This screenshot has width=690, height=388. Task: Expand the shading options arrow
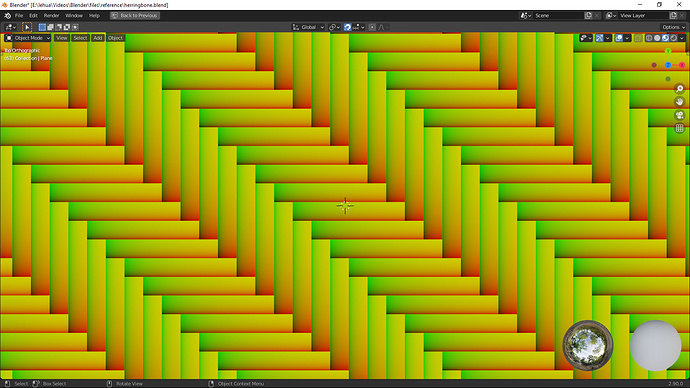[x=682, y=38]
